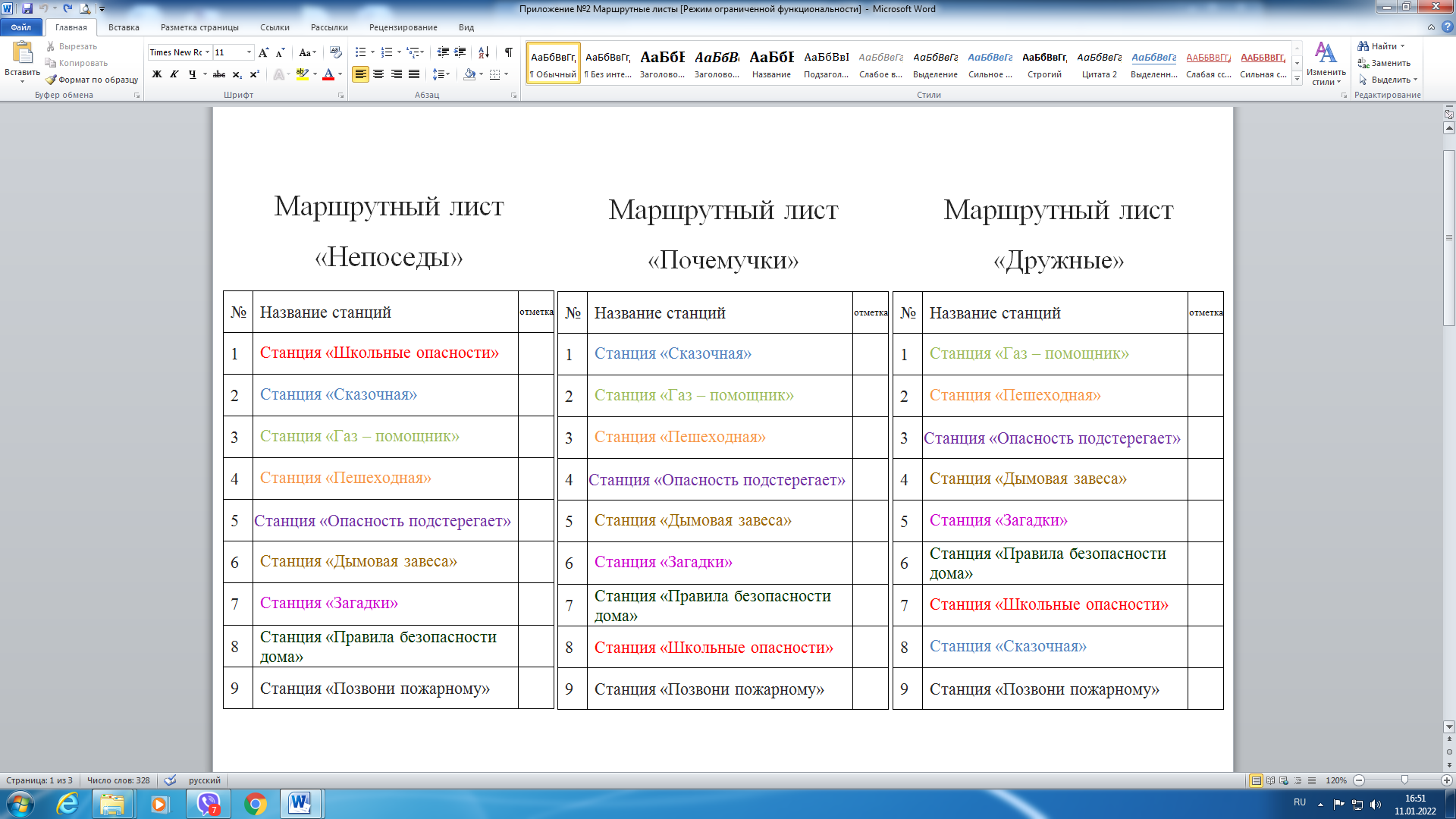Click the decrease indent icon
This screenshot has height=819, width=1456.
tap(443, 52)
